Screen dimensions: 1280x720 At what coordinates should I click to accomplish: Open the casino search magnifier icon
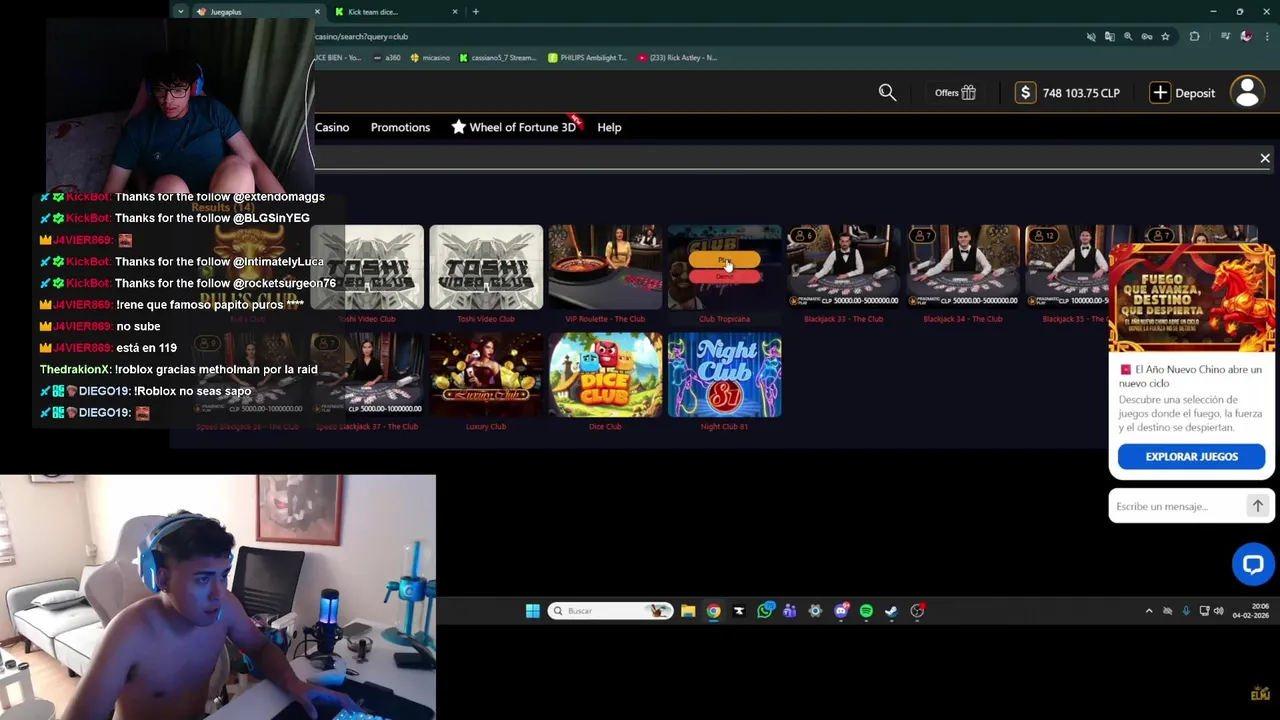pos(887,92)
